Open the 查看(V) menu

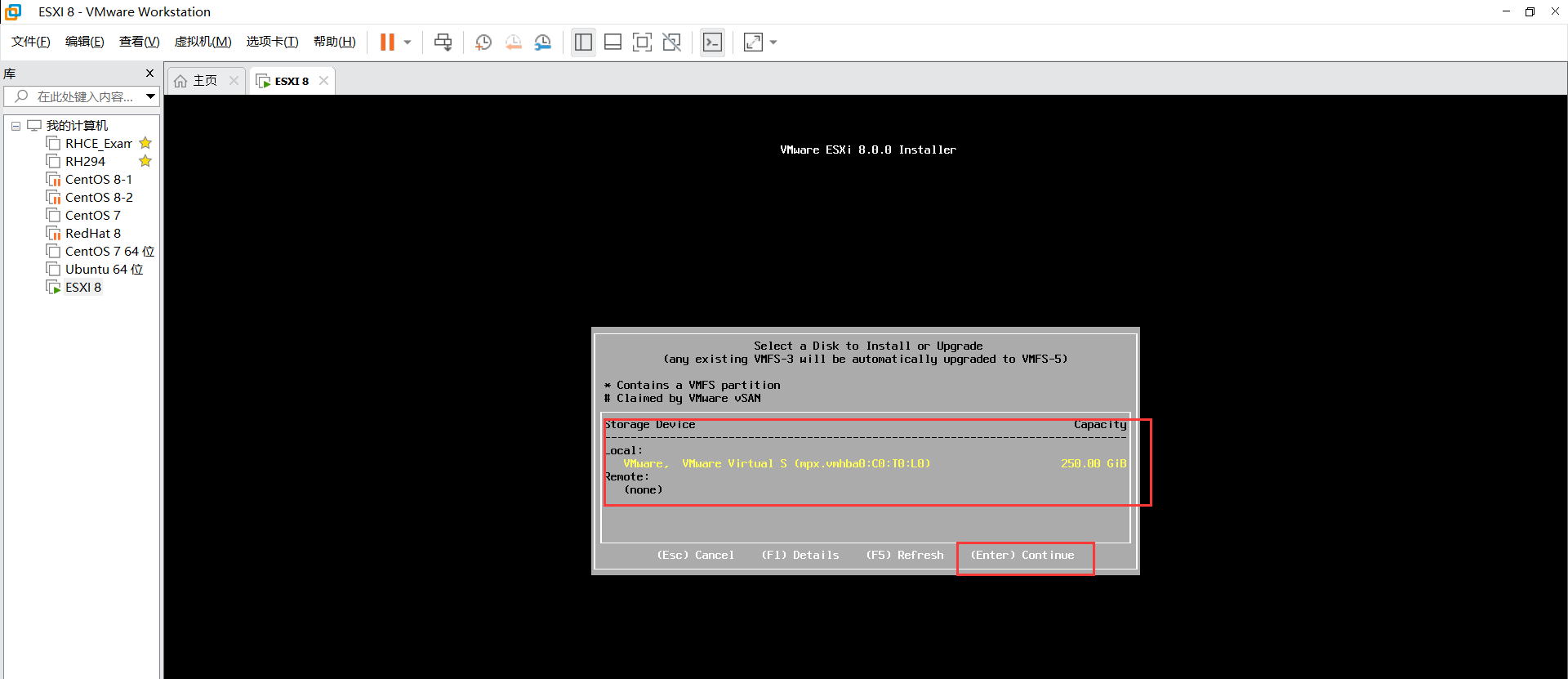click(x=140, y=42)
